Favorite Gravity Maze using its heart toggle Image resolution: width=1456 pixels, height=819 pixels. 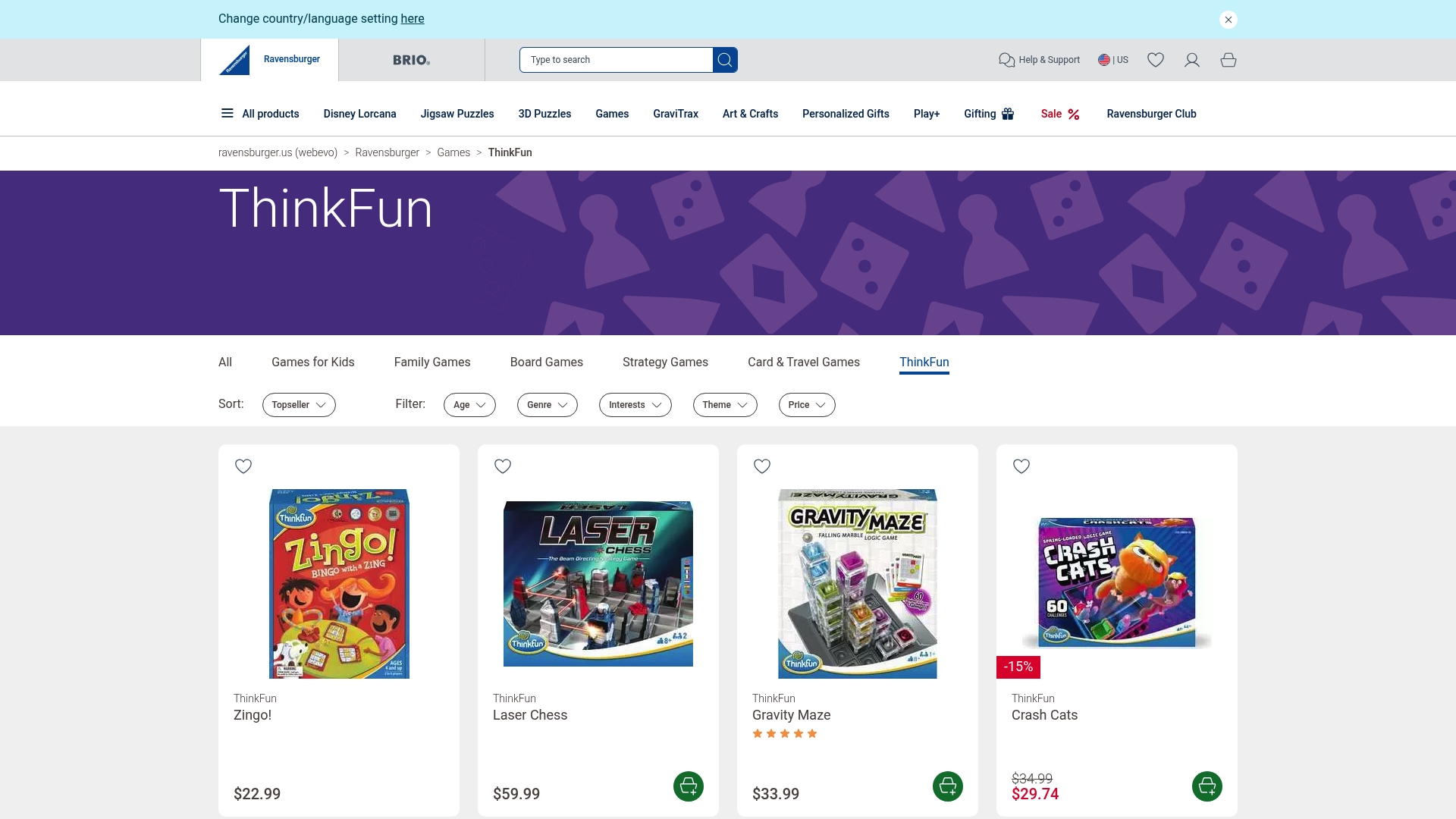pyautogui.click(x=762, y=466)
